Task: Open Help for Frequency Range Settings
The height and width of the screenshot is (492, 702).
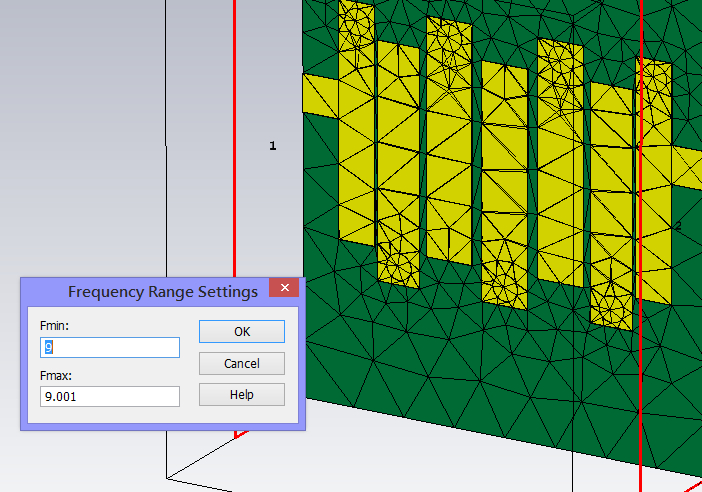Action: 242,394
